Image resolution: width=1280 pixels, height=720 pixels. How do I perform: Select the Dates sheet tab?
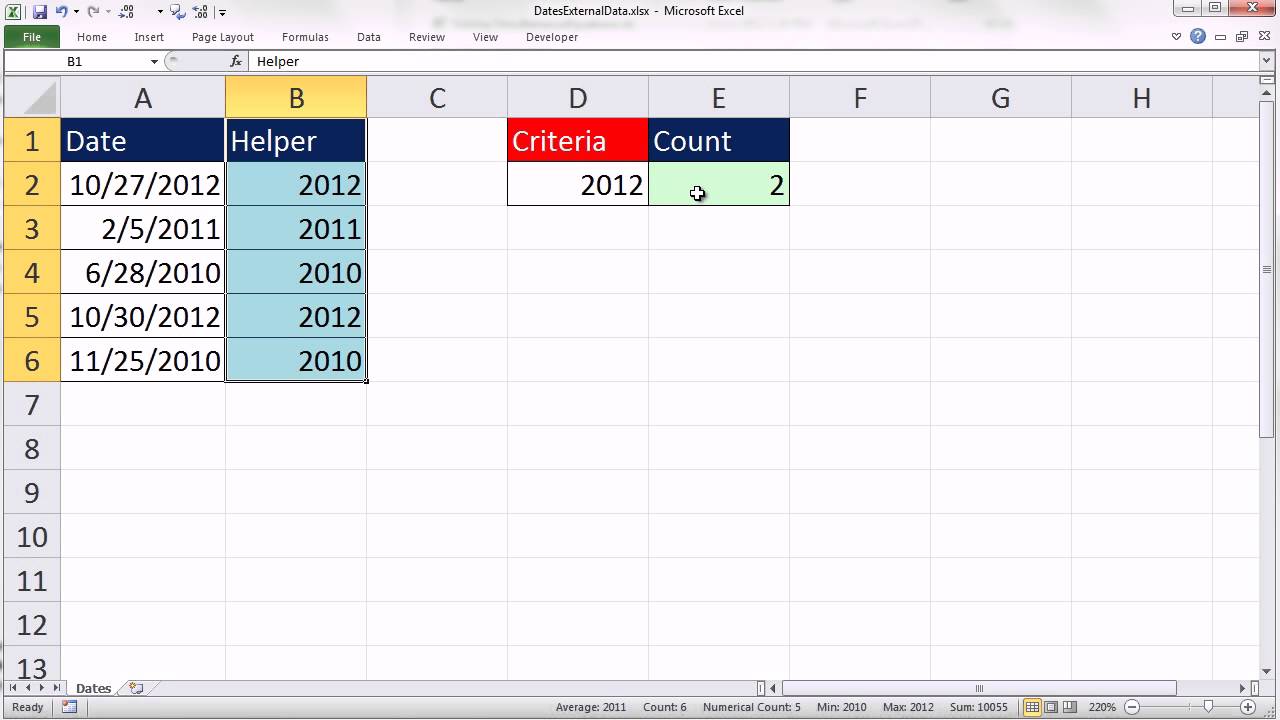click(94, 688)
